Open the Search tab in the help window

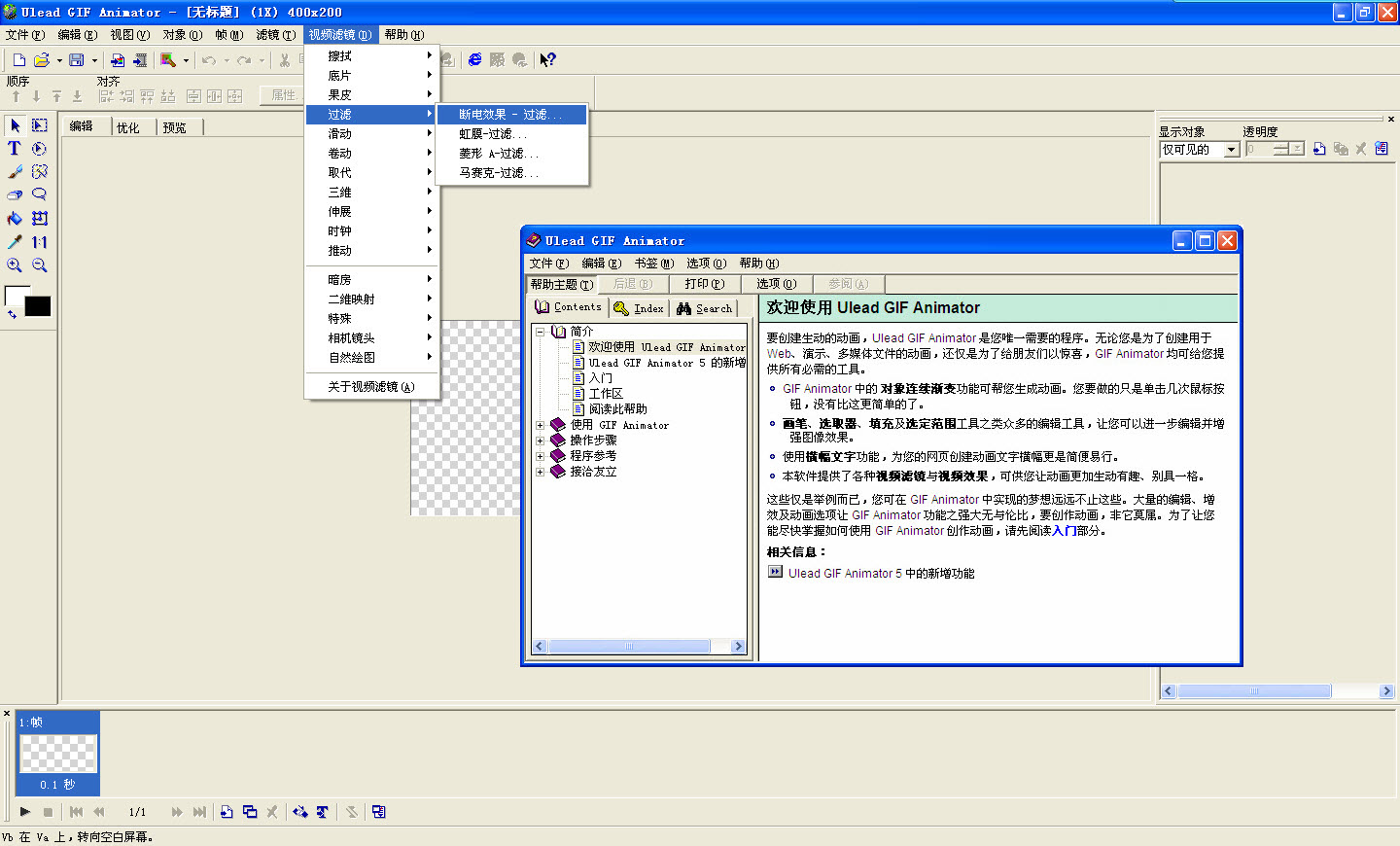(x=704, y=307)
